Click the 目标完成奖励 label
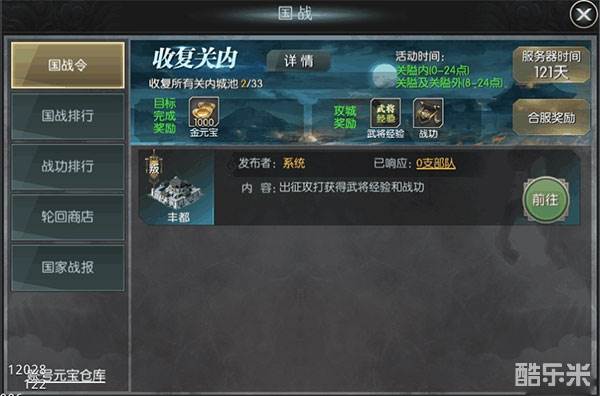Viewport: 600px width, 396px height. pos(165,116)
